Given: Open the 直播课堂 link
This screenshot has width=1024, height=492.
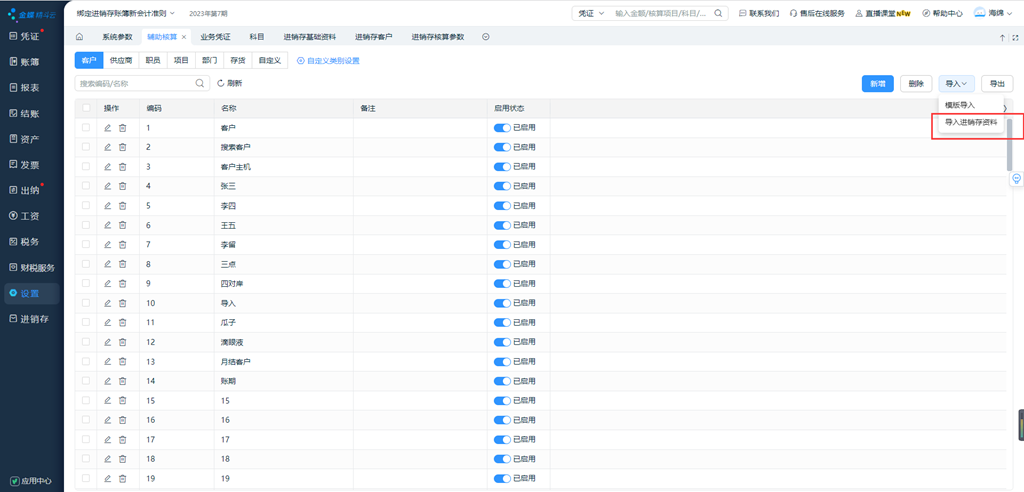Looking at the screenshot, I should [883, 13].
